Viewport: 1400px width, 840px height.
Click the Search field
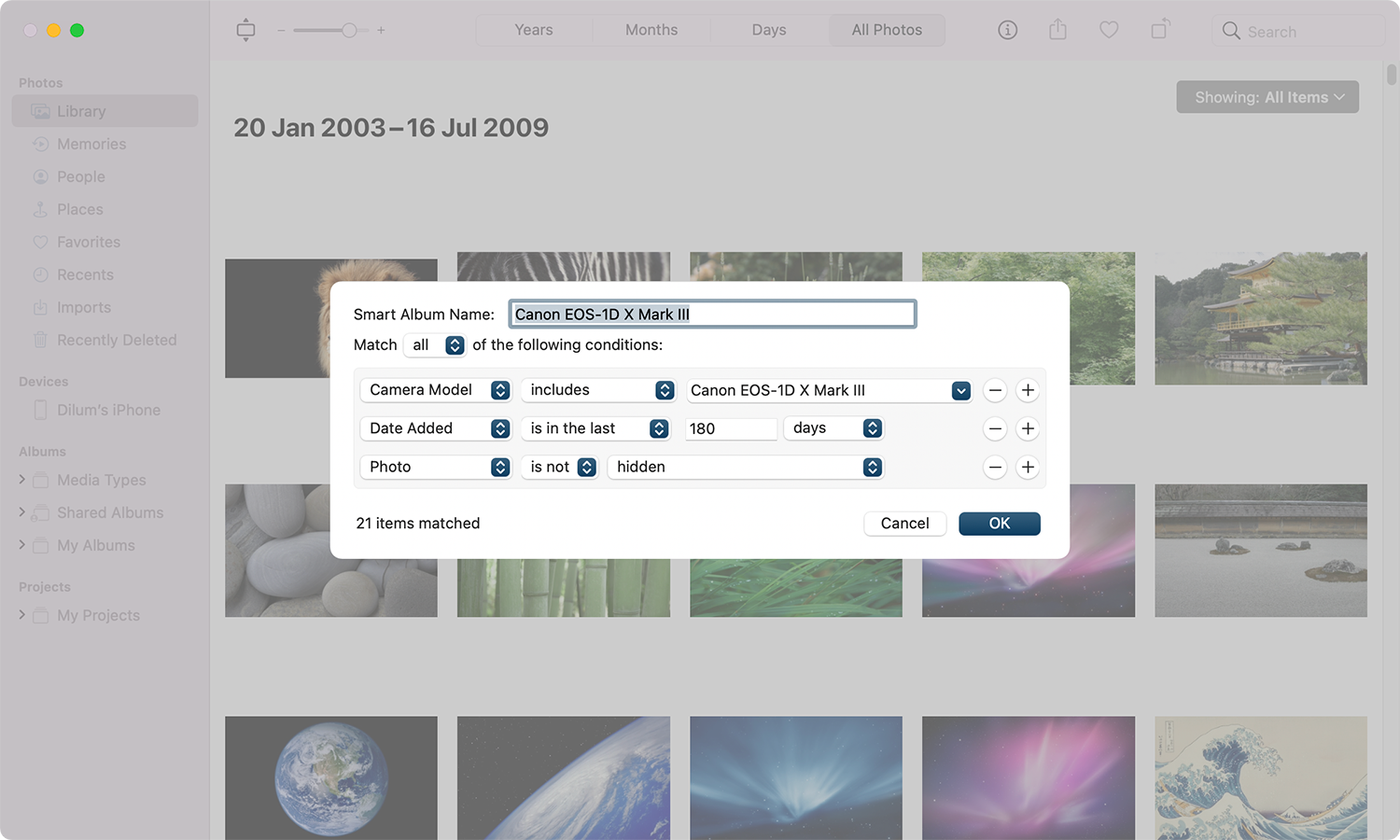coord(1298,31)
